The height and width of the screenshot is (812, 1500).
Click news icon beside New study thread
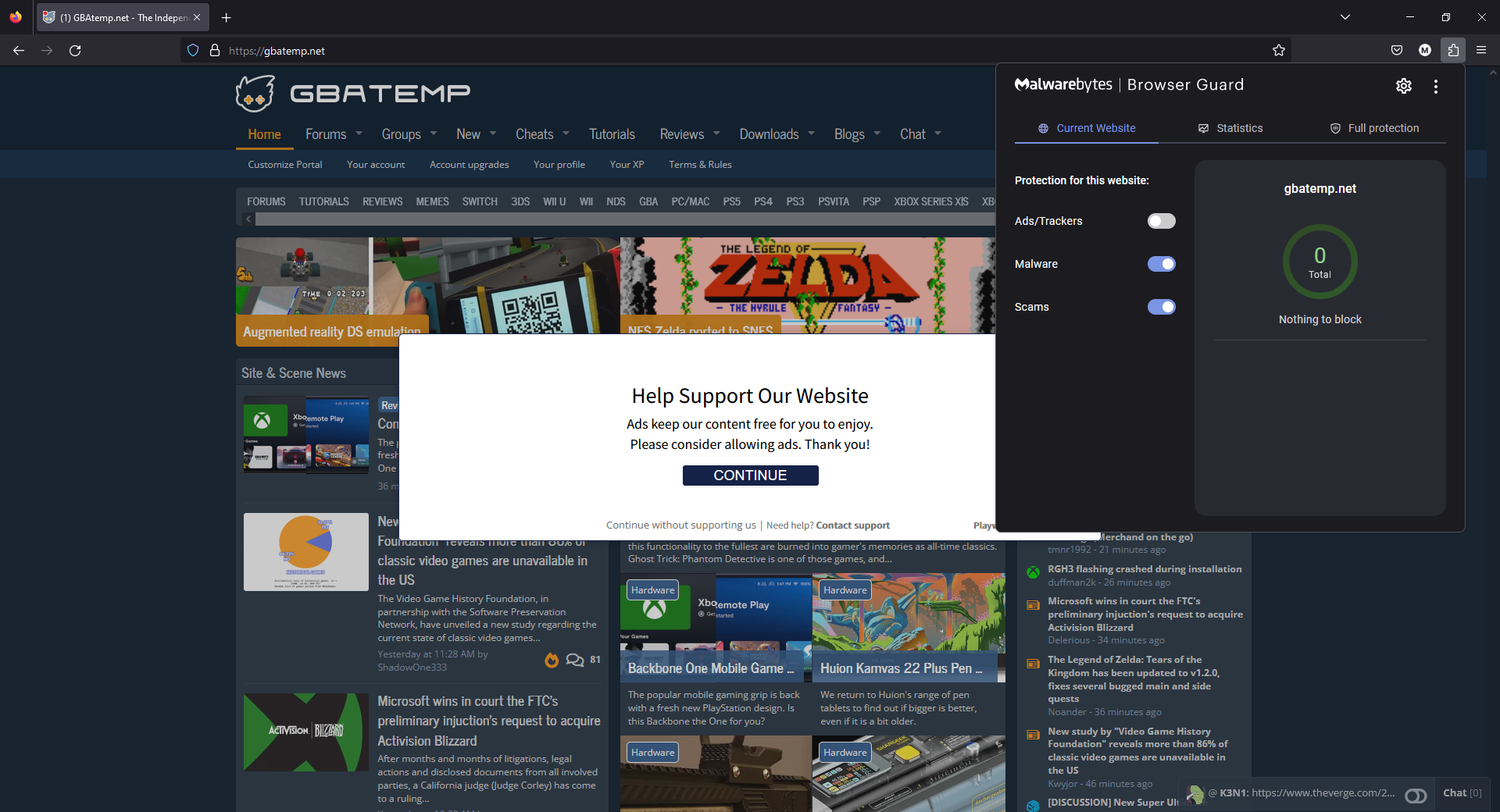[1033, 735]
